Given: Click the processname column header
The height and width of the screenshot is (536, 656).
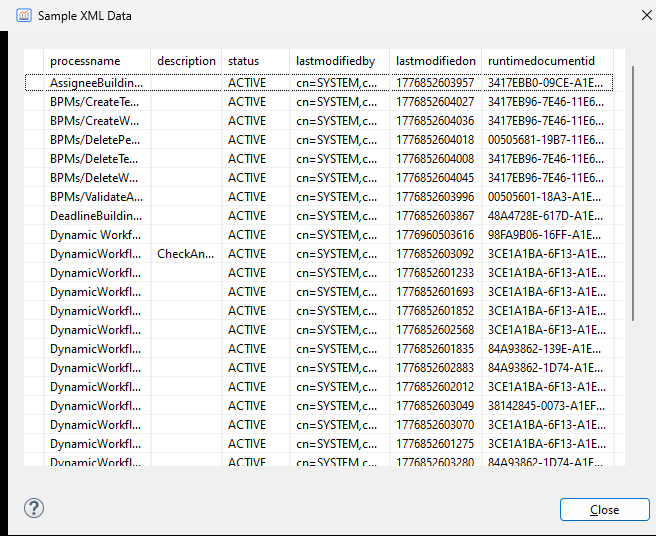Looking at the screenshot, I should [x=97, y=61].
